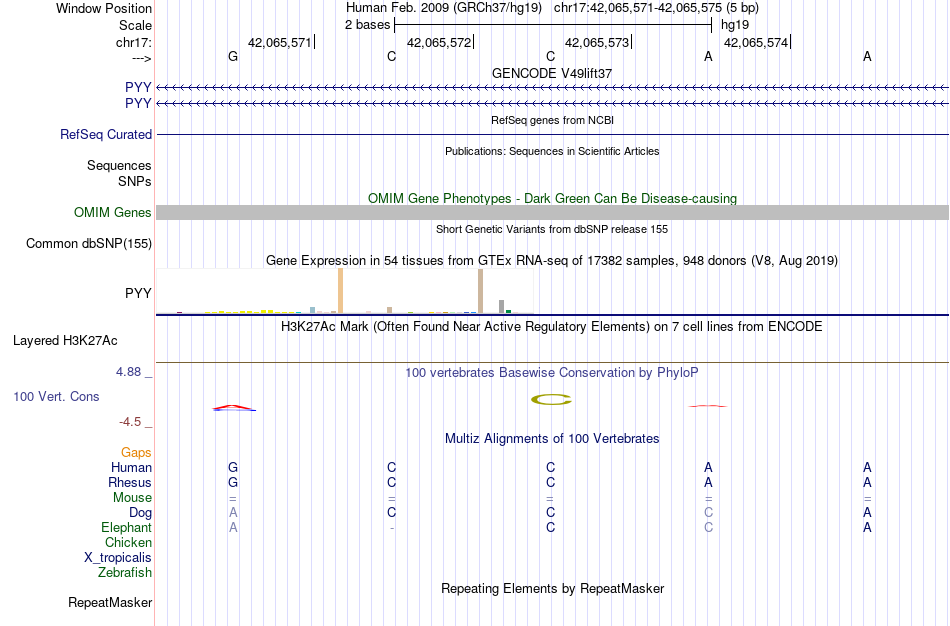
Task: Select the X_tropicalis alignment row label
Action: pos(118,558)
